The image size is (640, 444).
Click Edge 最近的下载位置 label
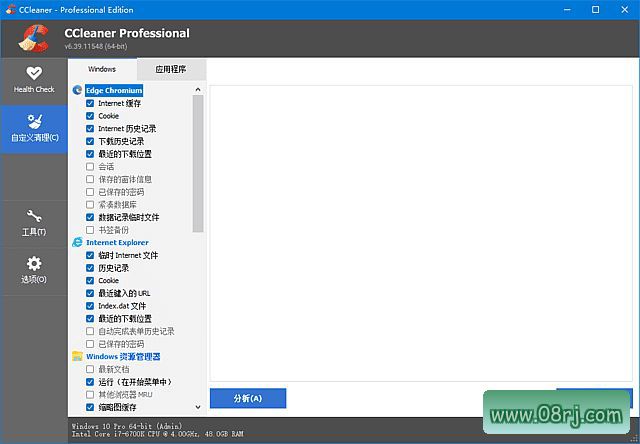[125, 154]
